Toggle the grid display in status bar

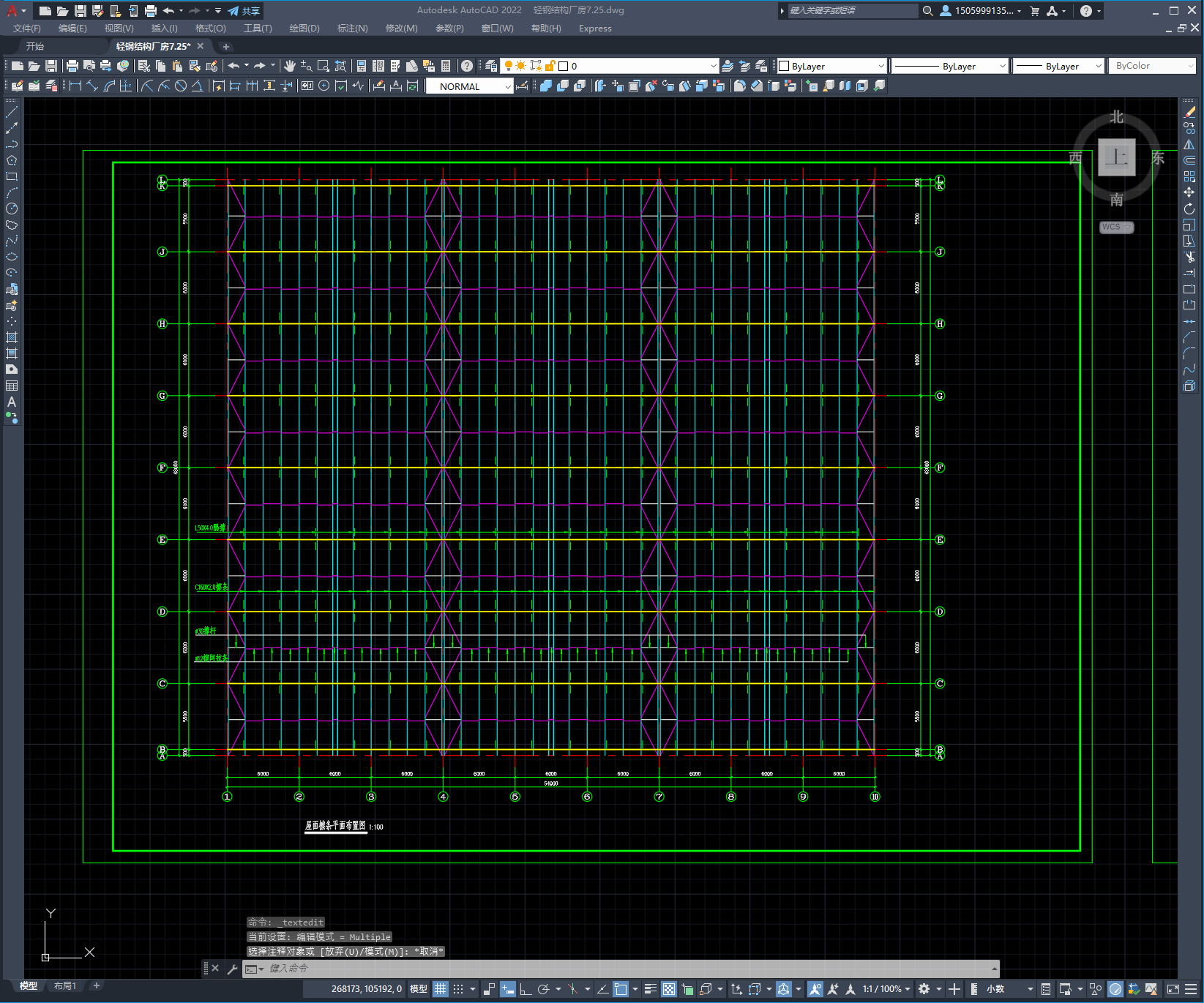[441, 989]
